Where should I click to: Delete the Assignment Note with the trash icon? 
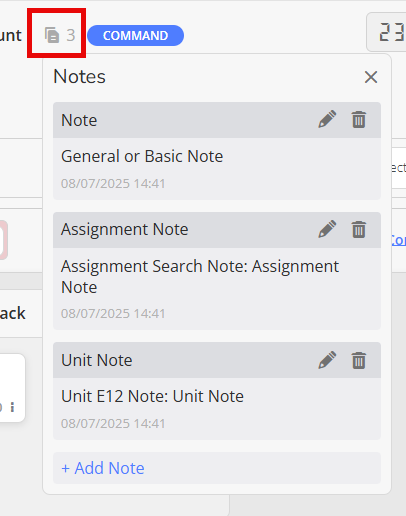(x=359, y=229)
